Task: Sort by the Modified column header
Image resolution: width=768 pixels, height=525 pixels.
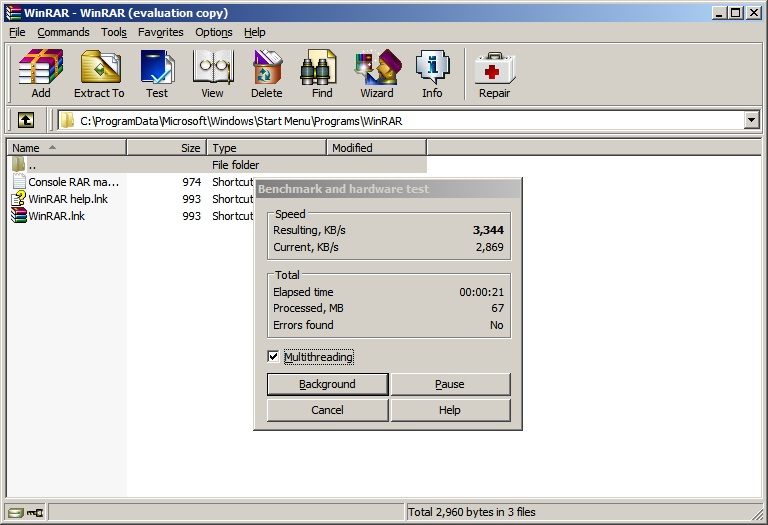Action: click(x=376, y=147)
